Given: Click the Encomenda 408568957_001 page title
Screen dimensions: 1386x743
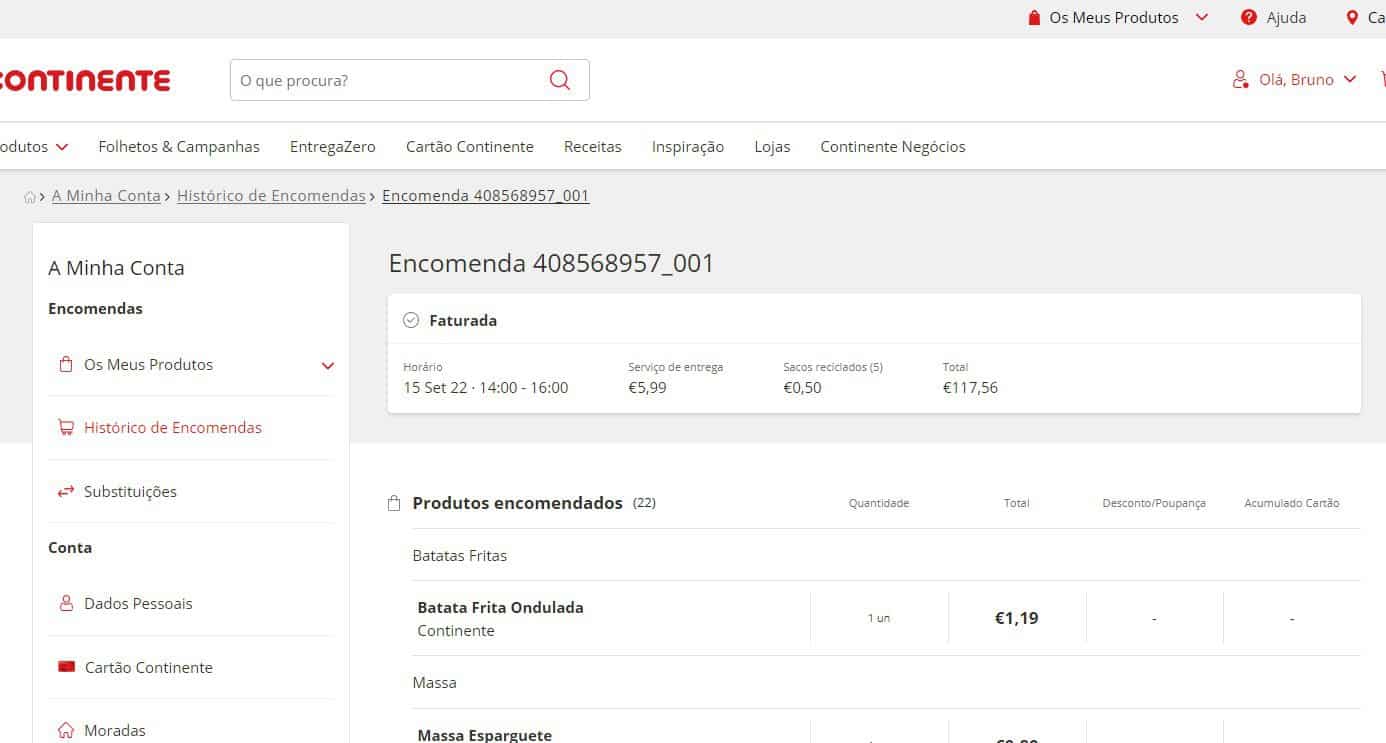Looking at the screenshot, I should (552, 264).
